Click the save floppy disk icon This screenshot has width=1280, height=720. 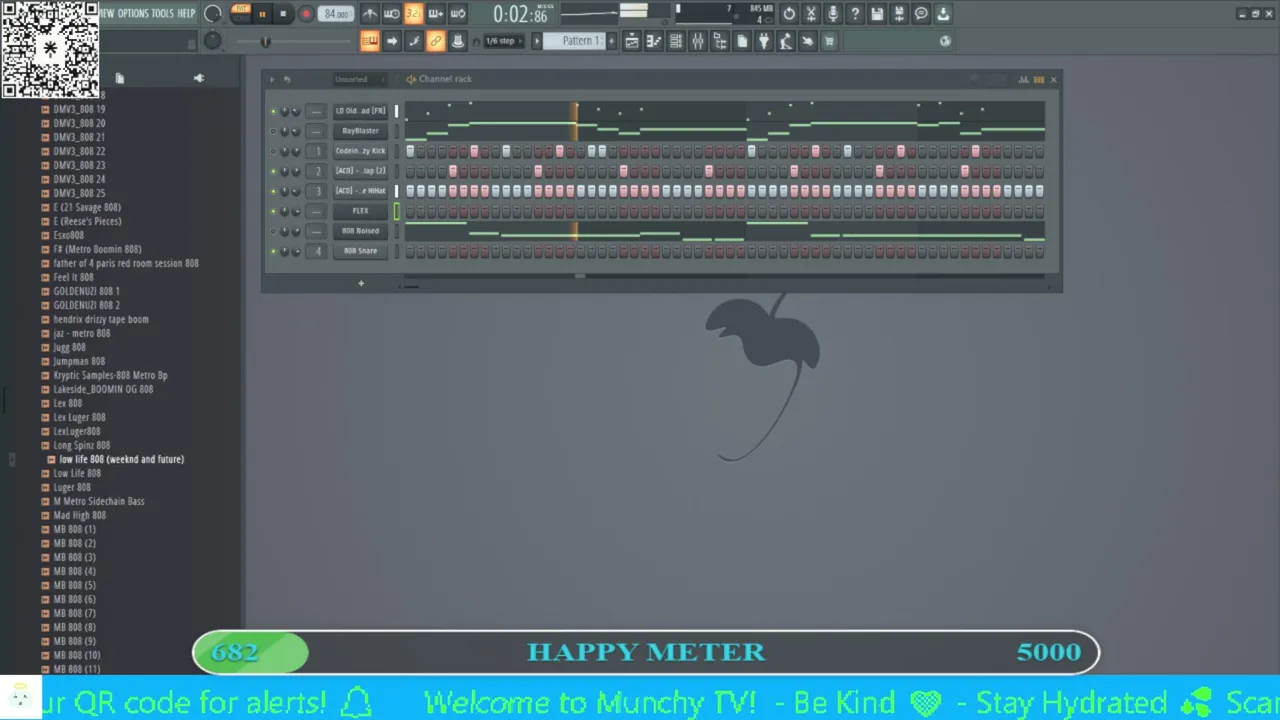click(877, 14)
